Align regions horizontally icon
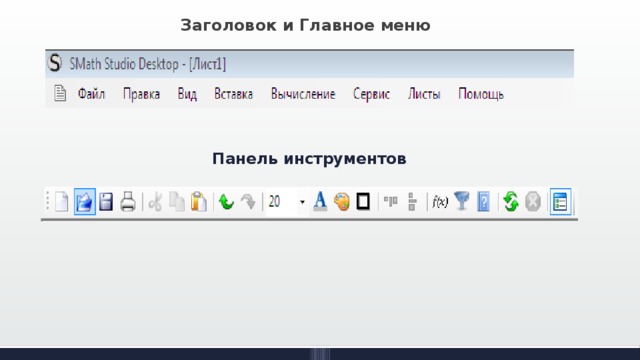Screen dimensions: 640x360 point(391,201)
